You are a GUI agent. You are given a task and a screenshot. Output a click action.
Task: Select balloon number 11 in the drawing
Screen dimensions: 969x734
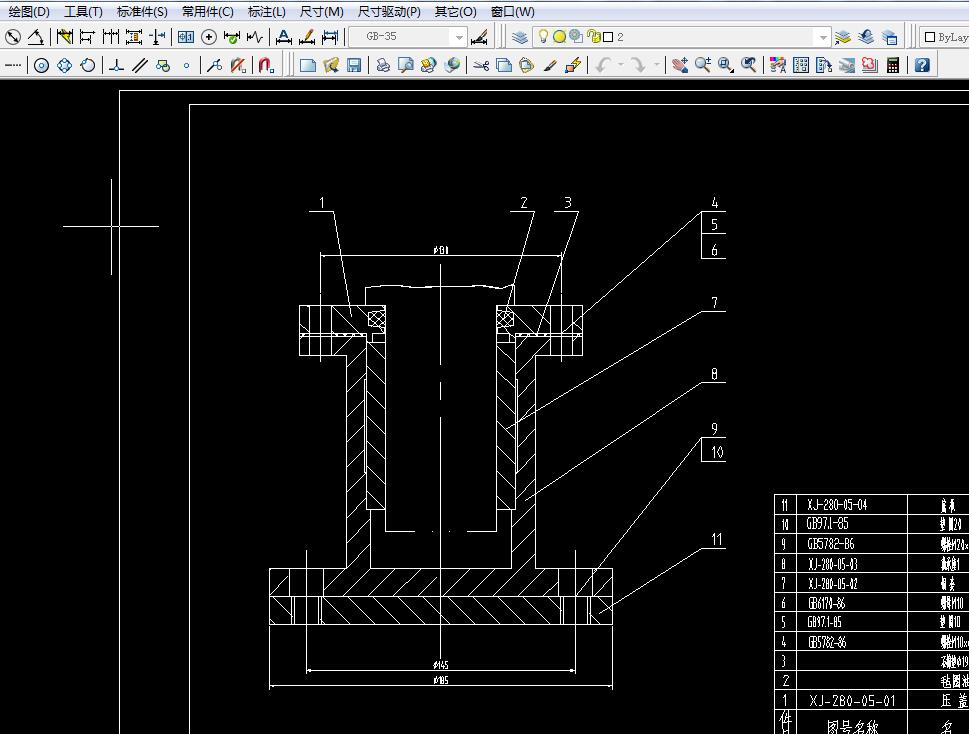pyautogui.click(x=716, y=539)
